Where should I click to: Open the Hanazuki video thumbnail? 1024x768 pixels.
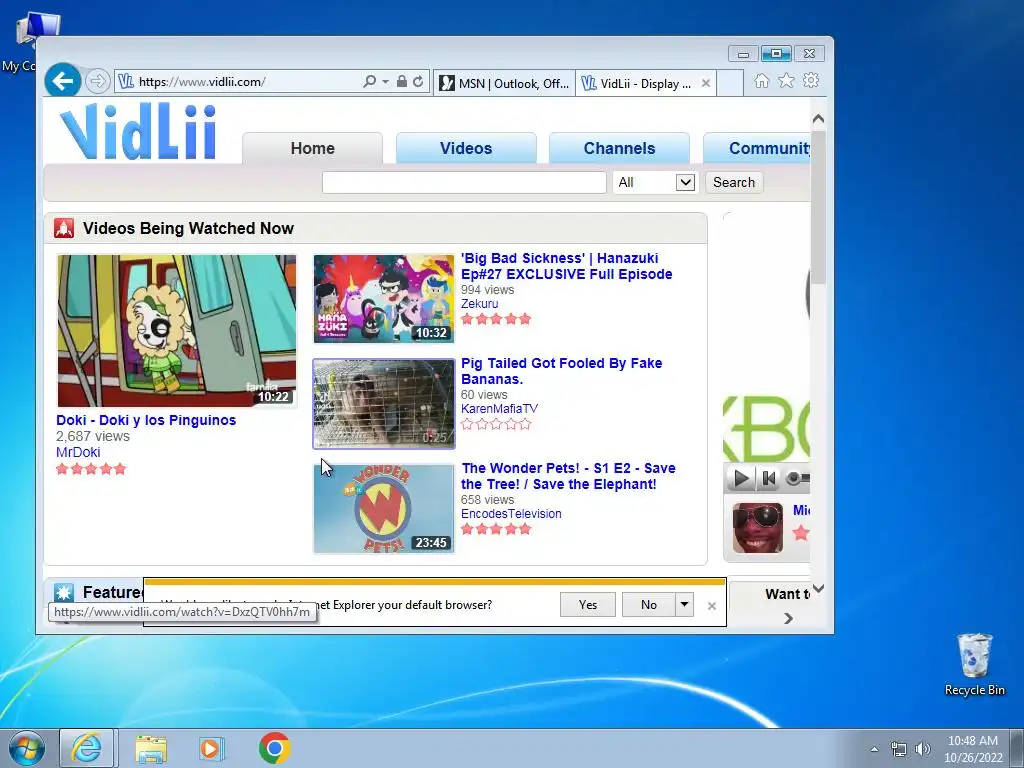[384, 298]
